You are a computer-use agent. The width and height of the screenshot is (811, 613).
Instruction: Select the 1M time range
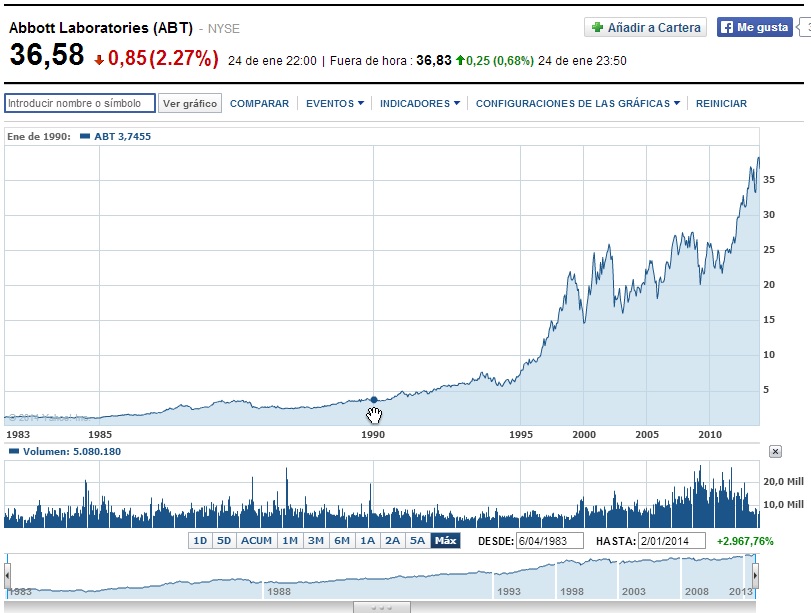tap(290, 541)
